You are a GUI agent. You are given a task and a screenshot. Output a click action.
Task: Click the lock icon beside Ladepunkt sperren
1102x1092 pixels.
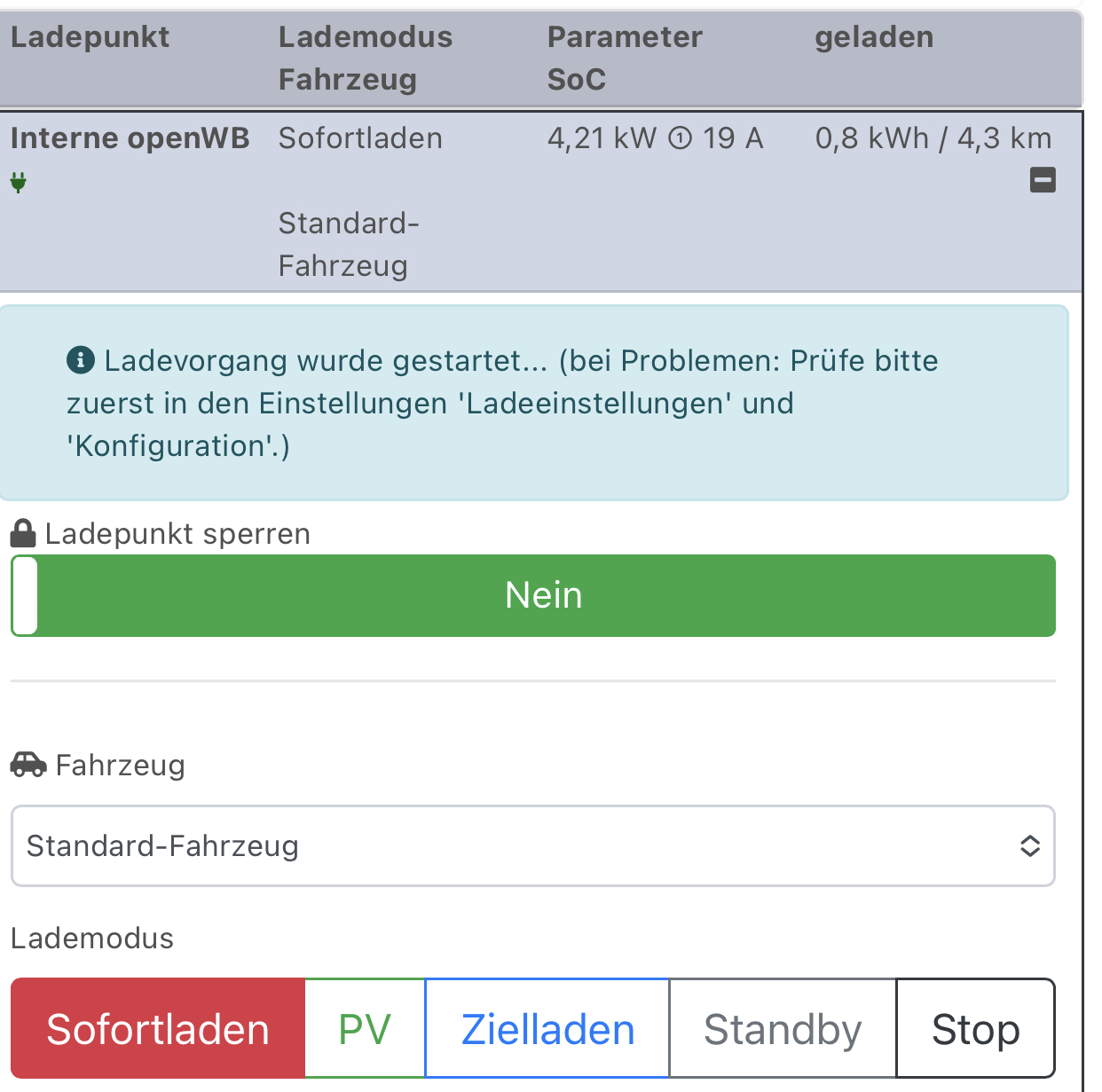[23, 533]
